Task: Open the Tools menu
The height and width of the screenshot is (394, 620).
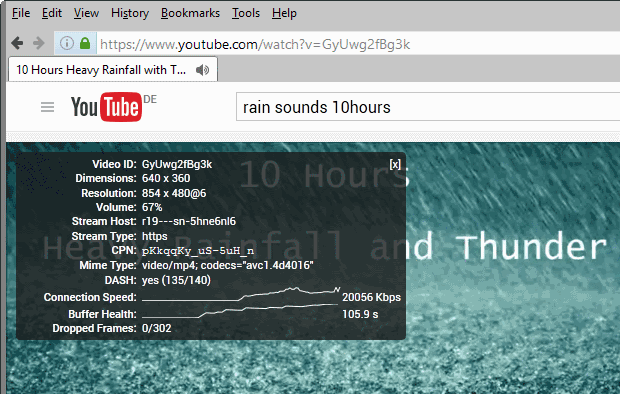Action: tap(246, 13)
